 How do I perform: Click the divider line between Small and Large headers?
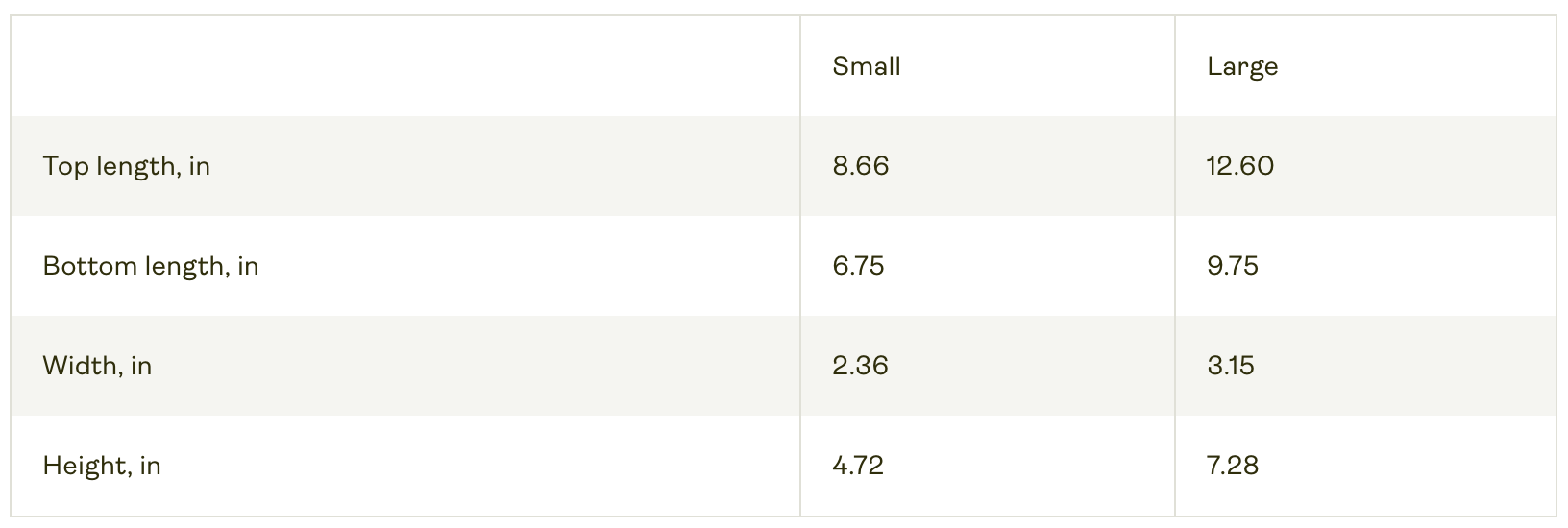1175,66
